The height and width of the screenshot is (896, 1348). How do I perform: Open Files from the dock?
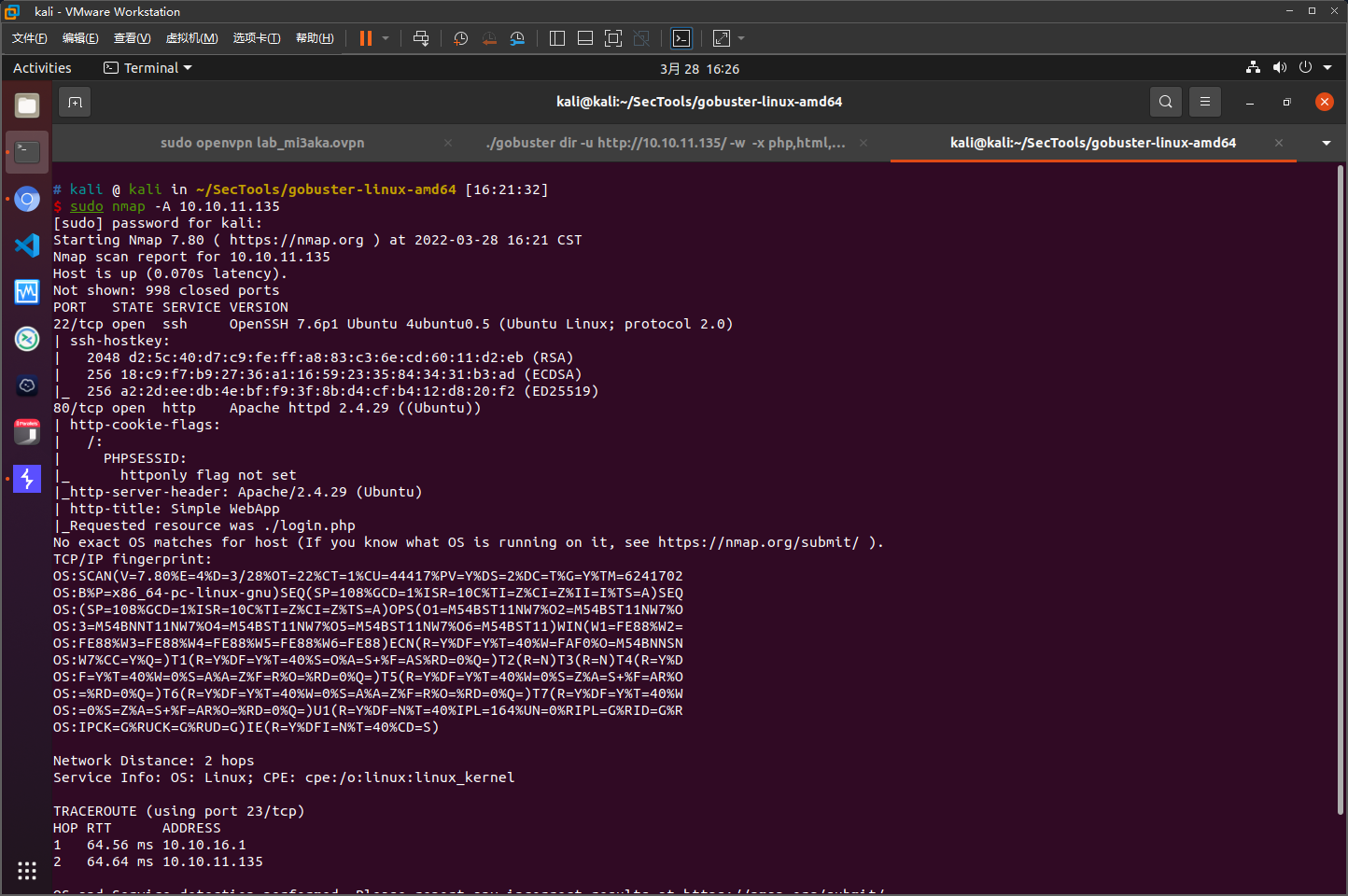[27, 105]
